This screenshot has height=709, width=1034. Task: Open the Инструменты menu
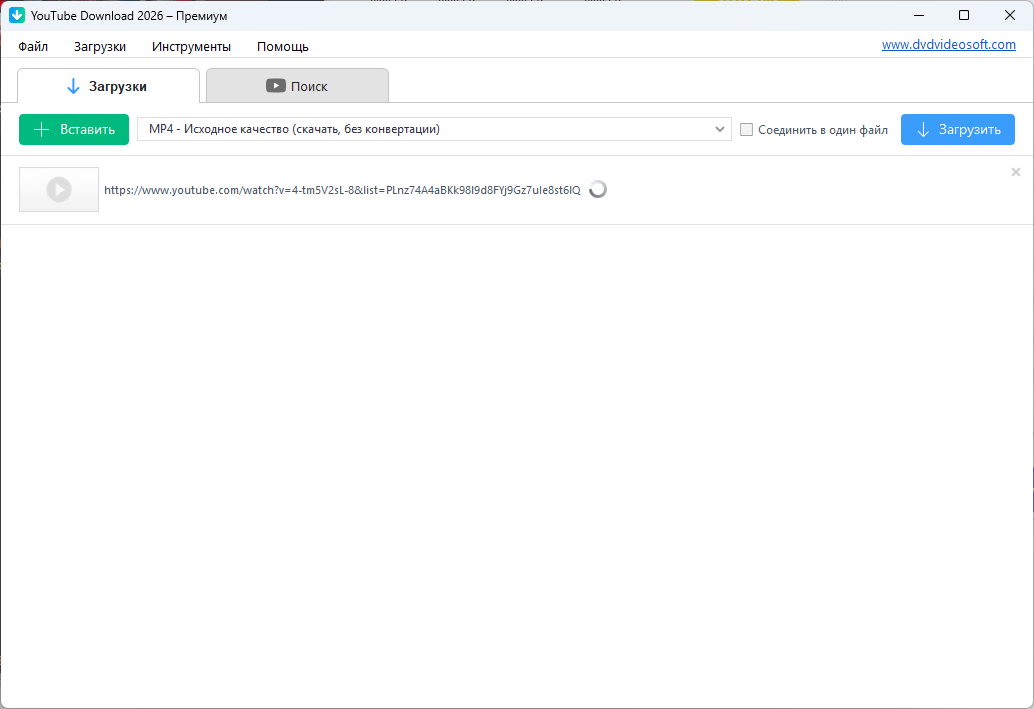pyautogui.click(x=191, y=46)
